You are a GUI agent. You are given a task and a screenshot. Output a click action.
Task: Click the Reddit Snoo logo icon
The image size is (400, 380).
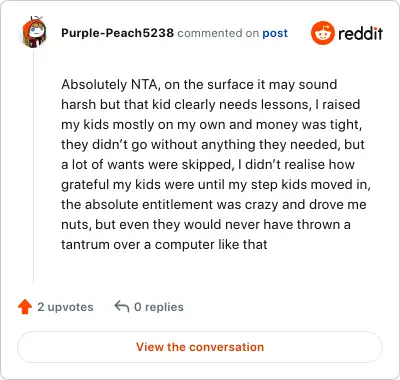click(322, 33)
